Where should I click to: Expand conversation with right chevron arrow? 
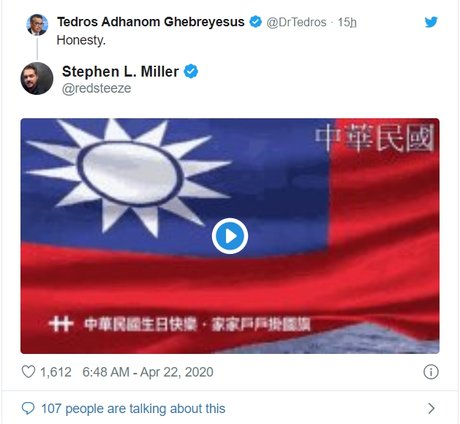431,408
